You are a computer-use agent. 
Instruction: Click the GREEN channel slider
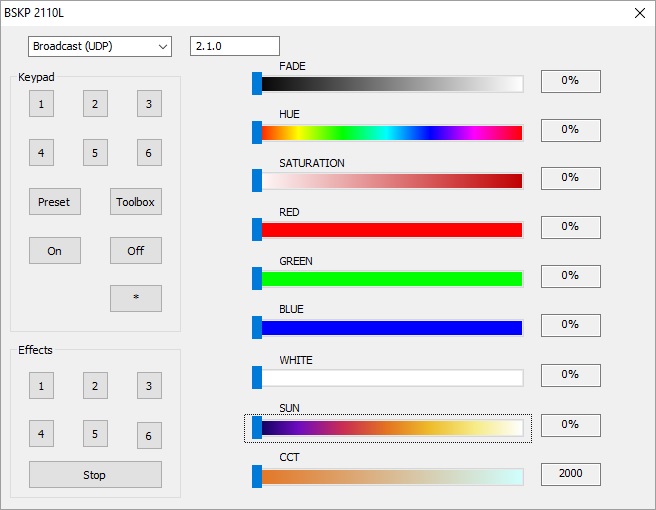(x=388, y=279)
